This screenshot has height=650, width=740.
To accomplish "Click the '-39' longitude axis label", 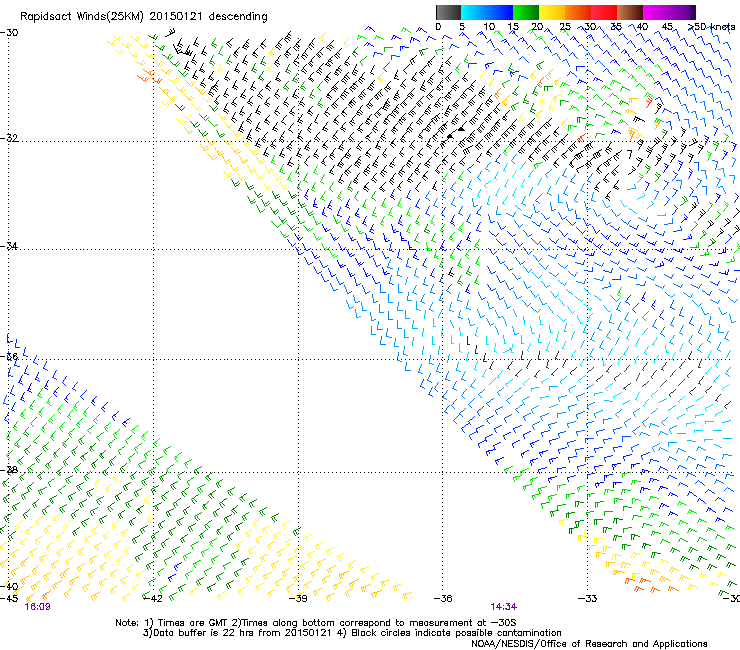I will click(298, 599).
